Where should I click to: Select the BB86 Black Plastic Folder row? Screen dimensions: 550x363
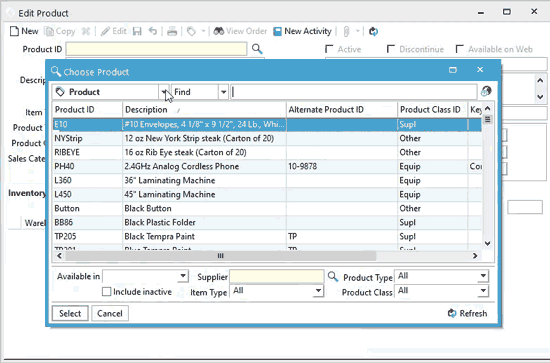point(267,222)
